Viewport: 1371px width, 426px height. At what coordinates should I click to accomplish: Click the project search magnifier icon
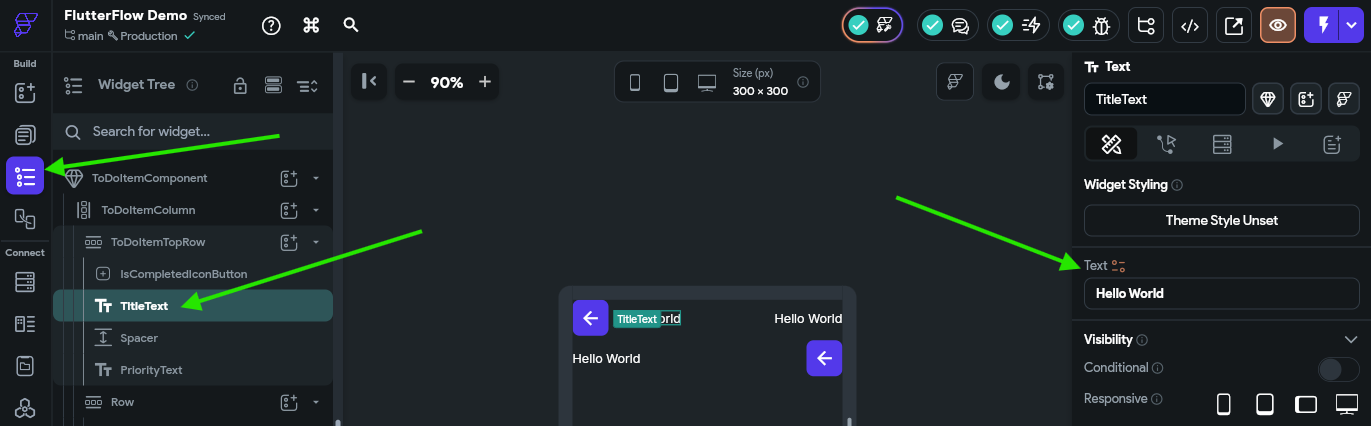(351, 26)
